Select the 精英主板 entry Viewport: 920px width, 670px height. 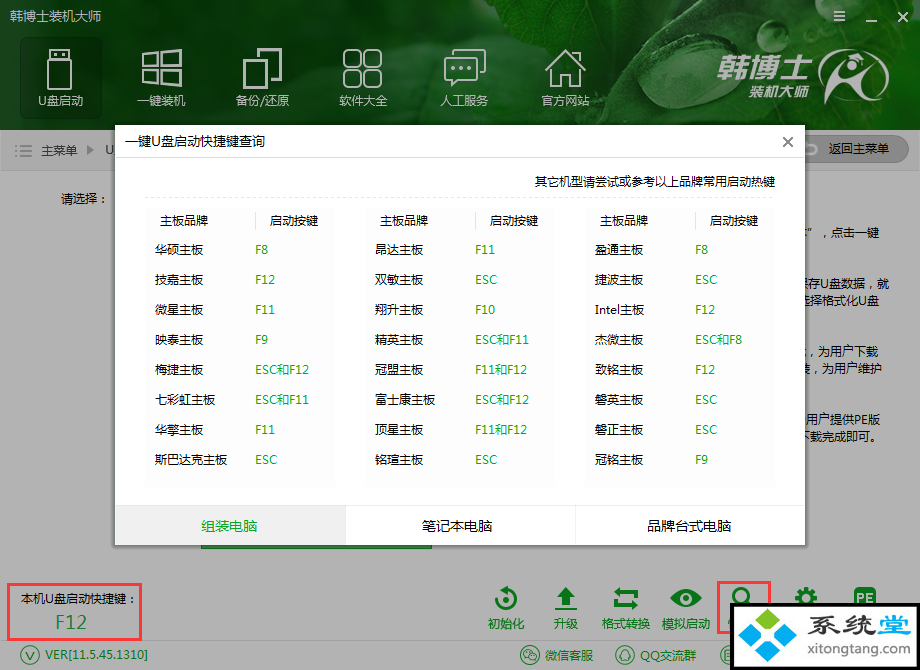399,340
